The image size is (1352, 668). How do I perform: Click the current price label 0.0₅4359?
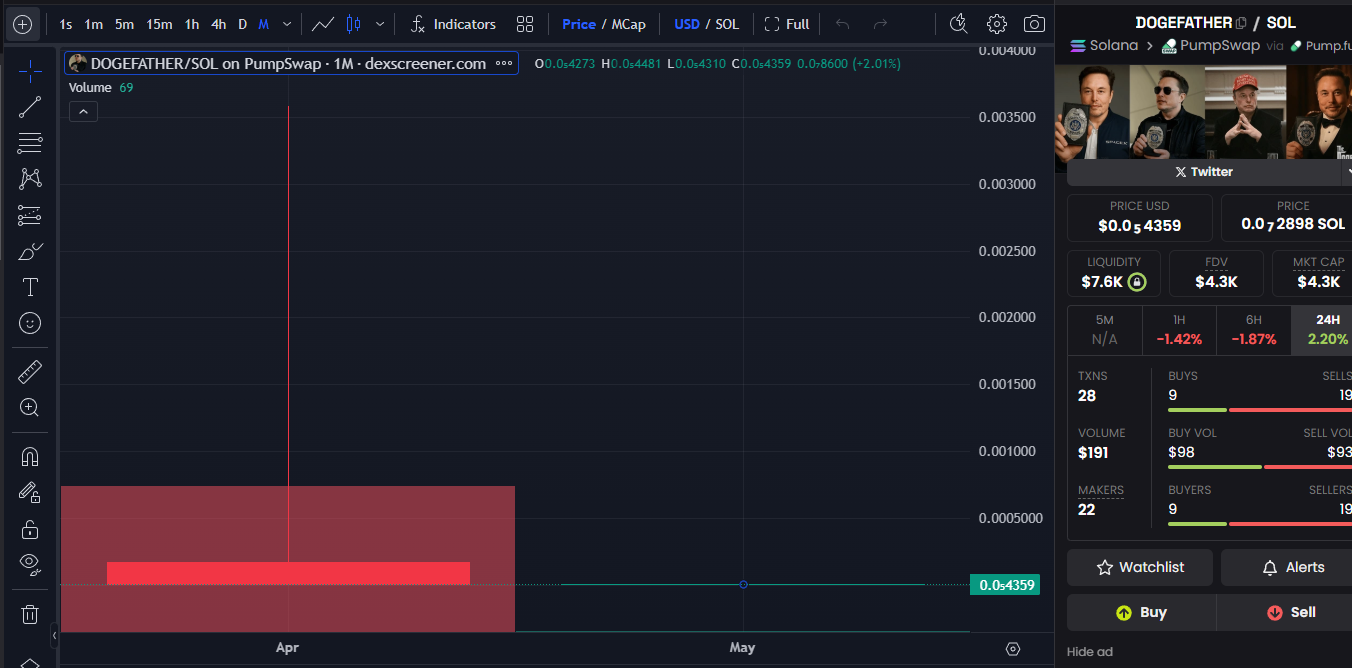click(1005, 584)
